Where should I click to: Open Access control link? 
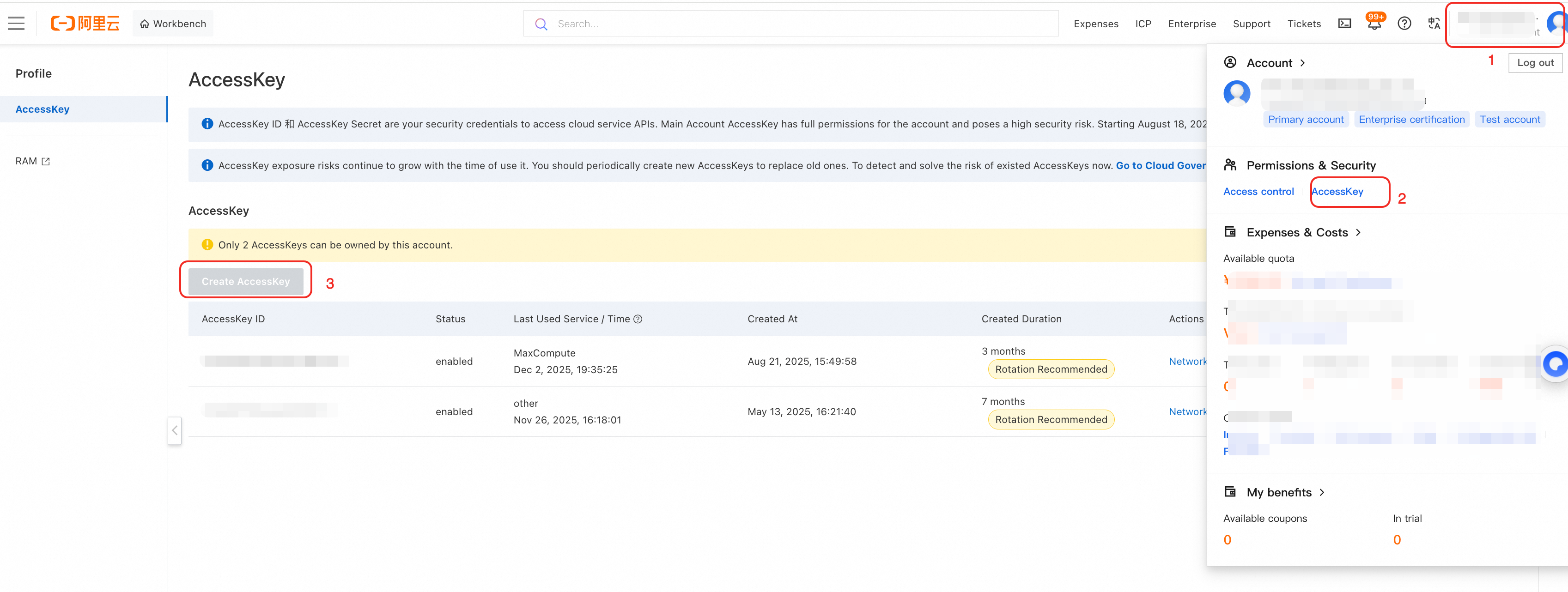pos(1258,191)
